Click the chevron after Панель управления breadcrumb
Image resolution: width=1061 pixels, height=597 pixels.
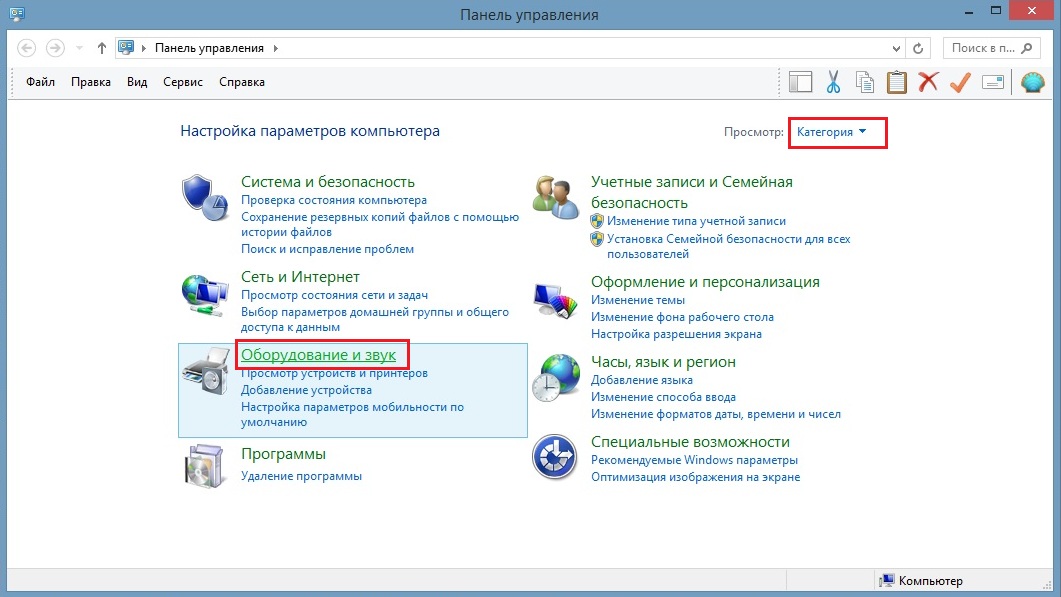(275, 48)
